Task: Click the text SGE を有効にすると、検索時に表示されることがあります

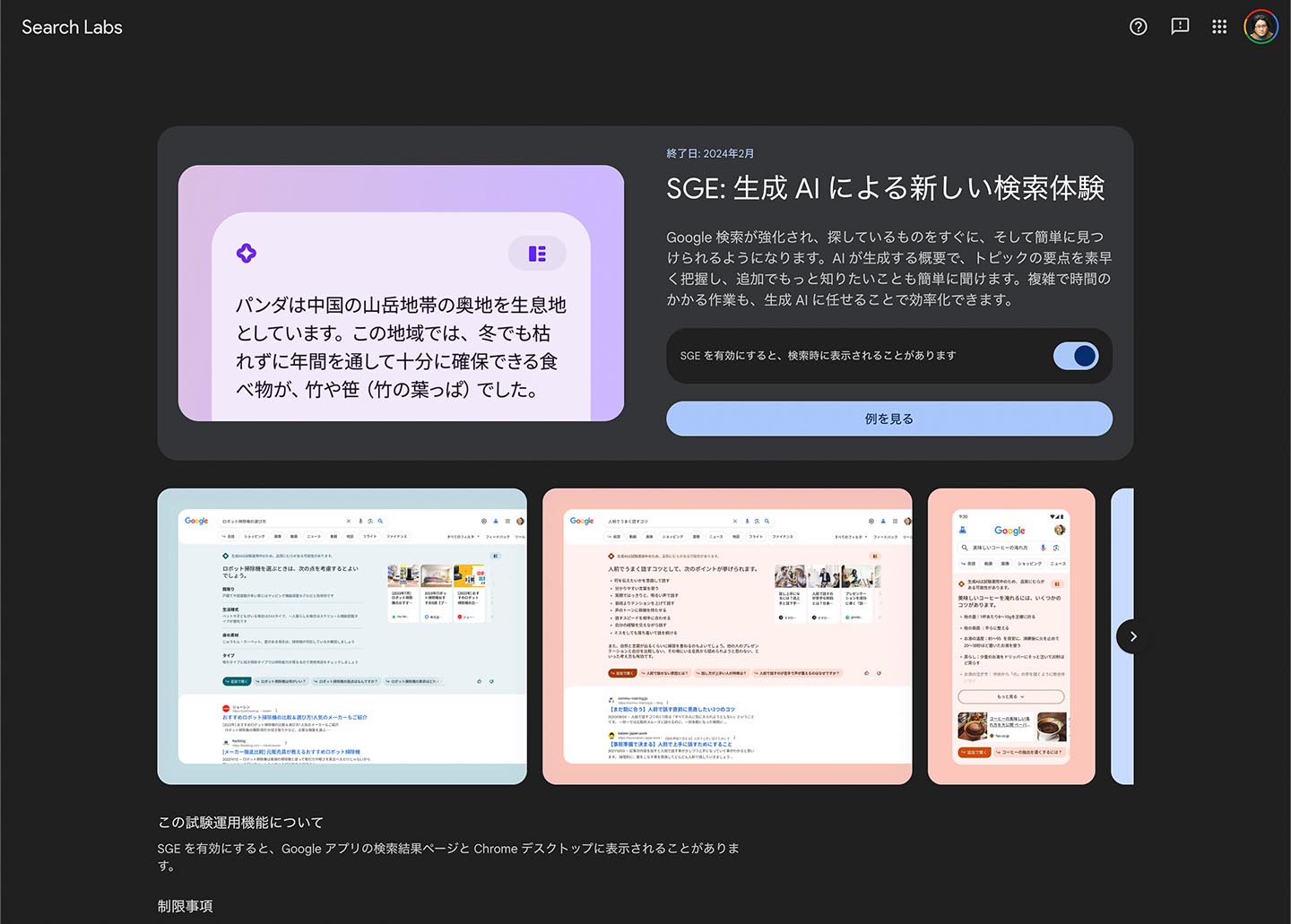Action: pyautogui.click(x=818, y=356)
